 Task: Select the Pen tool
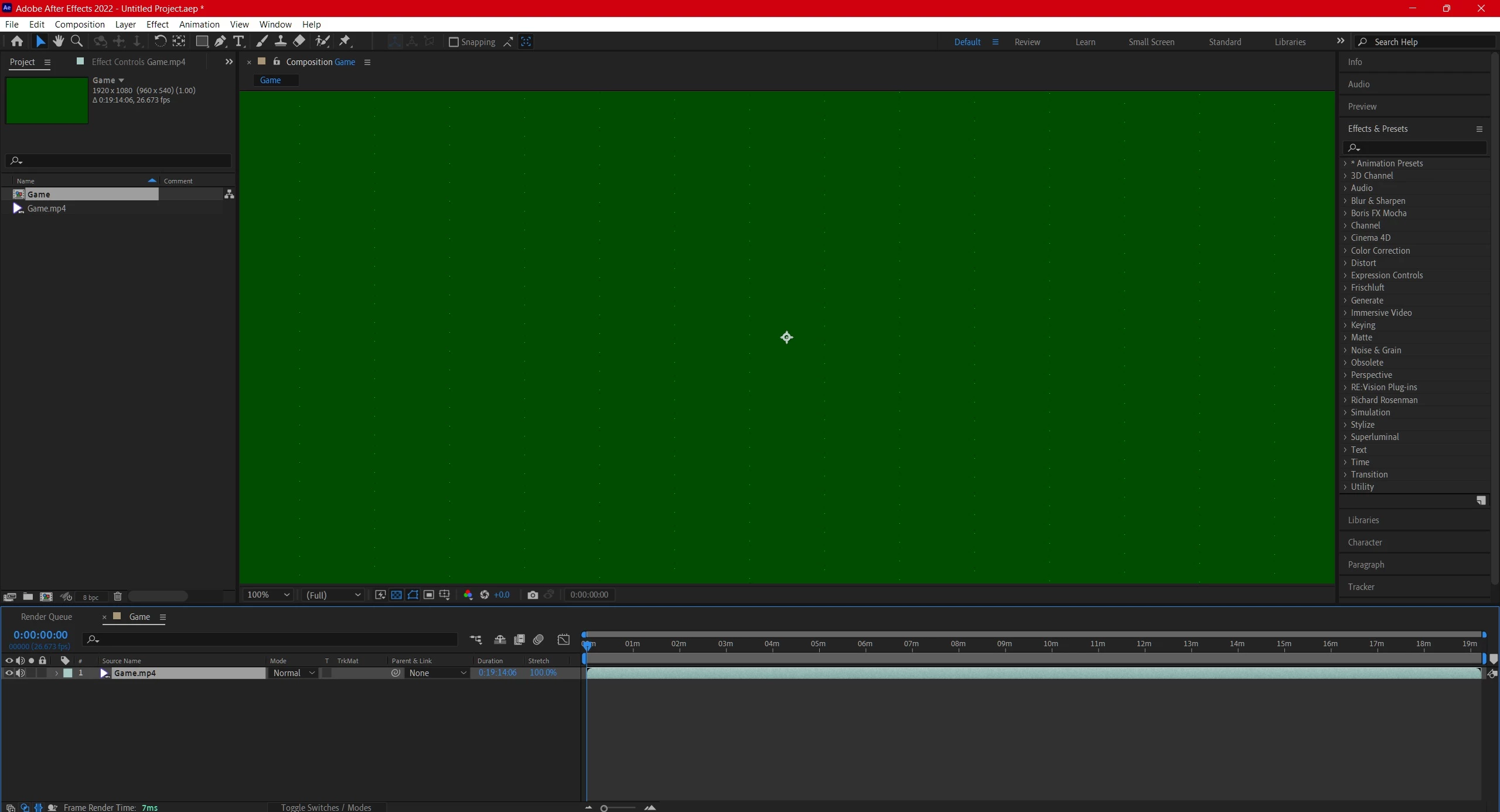[220, 42]
